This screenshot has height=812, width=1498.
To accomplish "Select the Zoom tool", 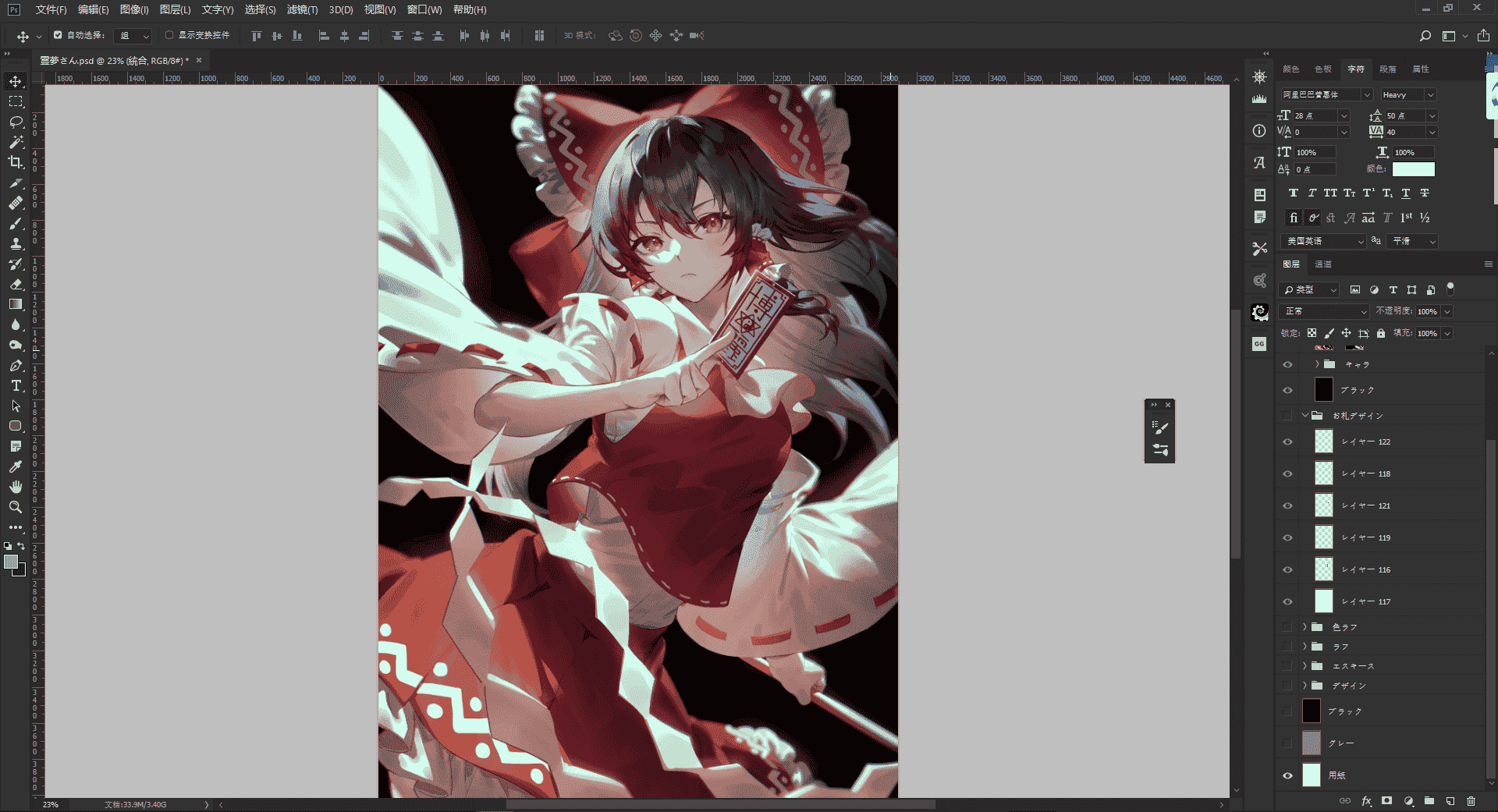I will 16,507.
